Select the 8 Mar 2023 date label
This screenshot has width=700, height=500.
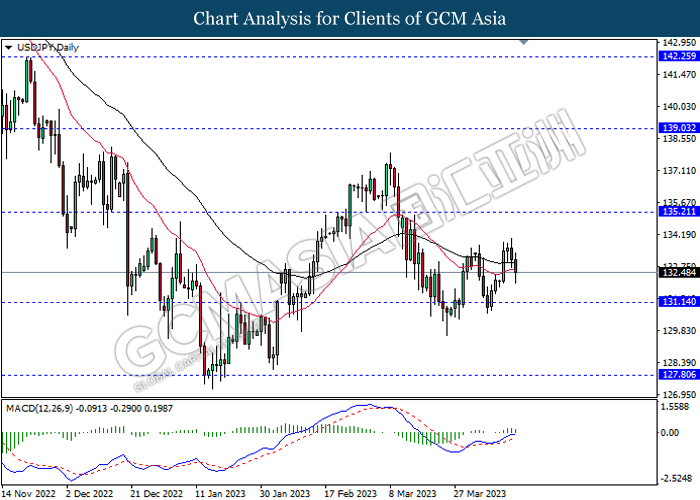click(x=412, y=494)
